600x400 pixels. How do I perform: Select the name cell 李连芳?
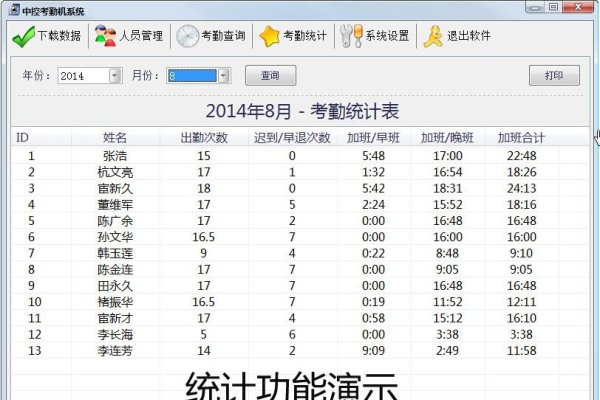(x=115, y=351)
